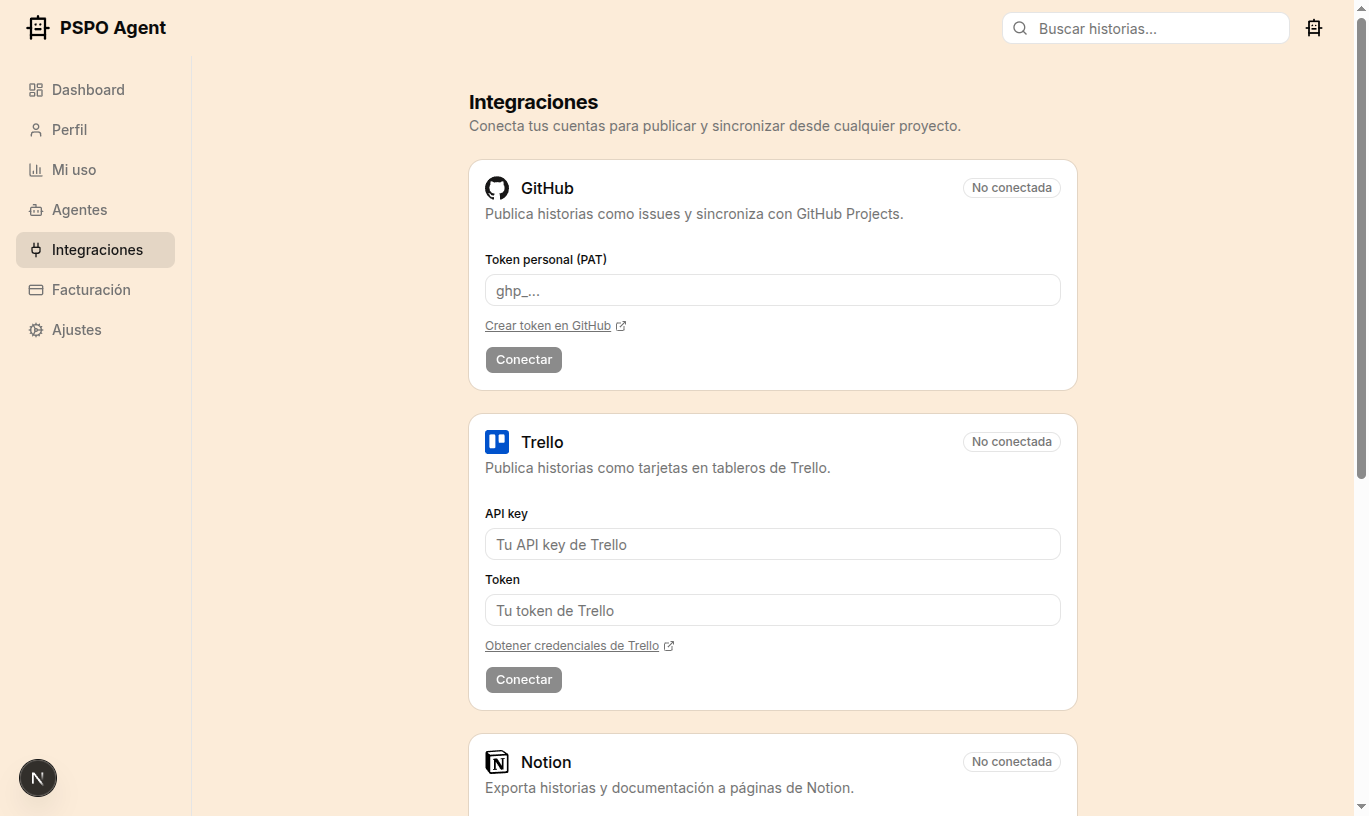Switch to the Dashboard page
The height and width of the screenshot is (816, 1369).
click(x=88, y=89)
